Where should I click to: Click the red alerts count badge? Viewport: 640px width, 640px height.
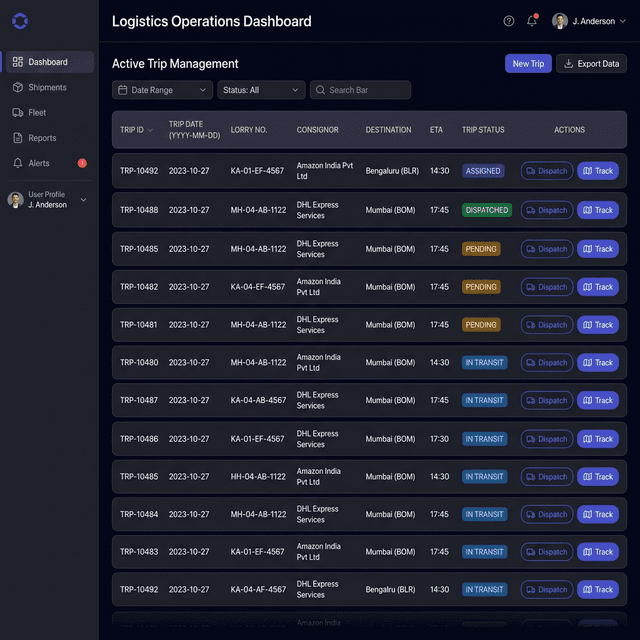(82, 163)
